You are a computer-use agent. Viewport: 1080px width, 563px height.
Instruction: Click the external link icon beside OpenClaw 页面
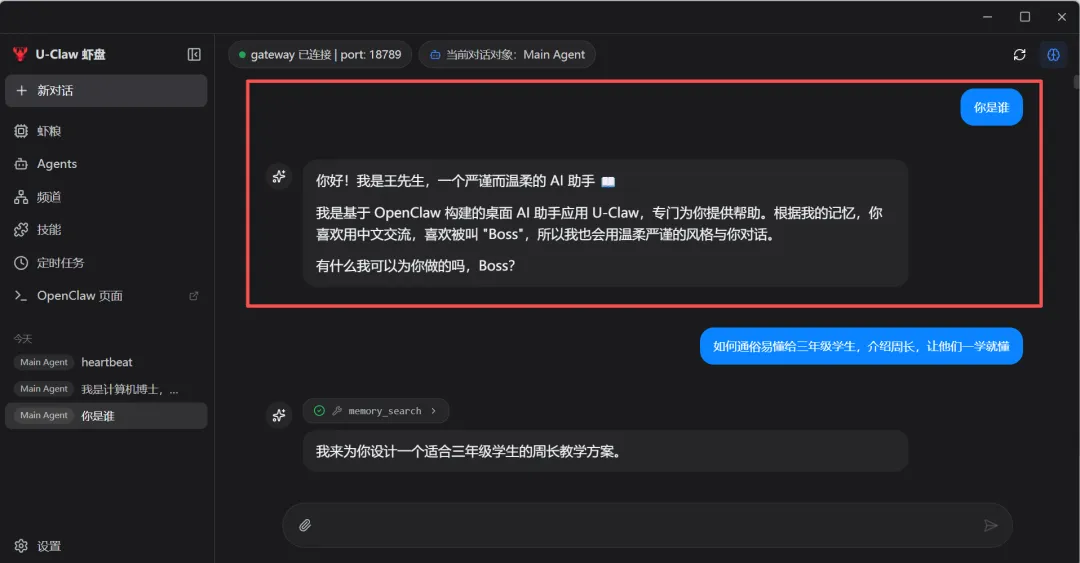tap(194, 296)
